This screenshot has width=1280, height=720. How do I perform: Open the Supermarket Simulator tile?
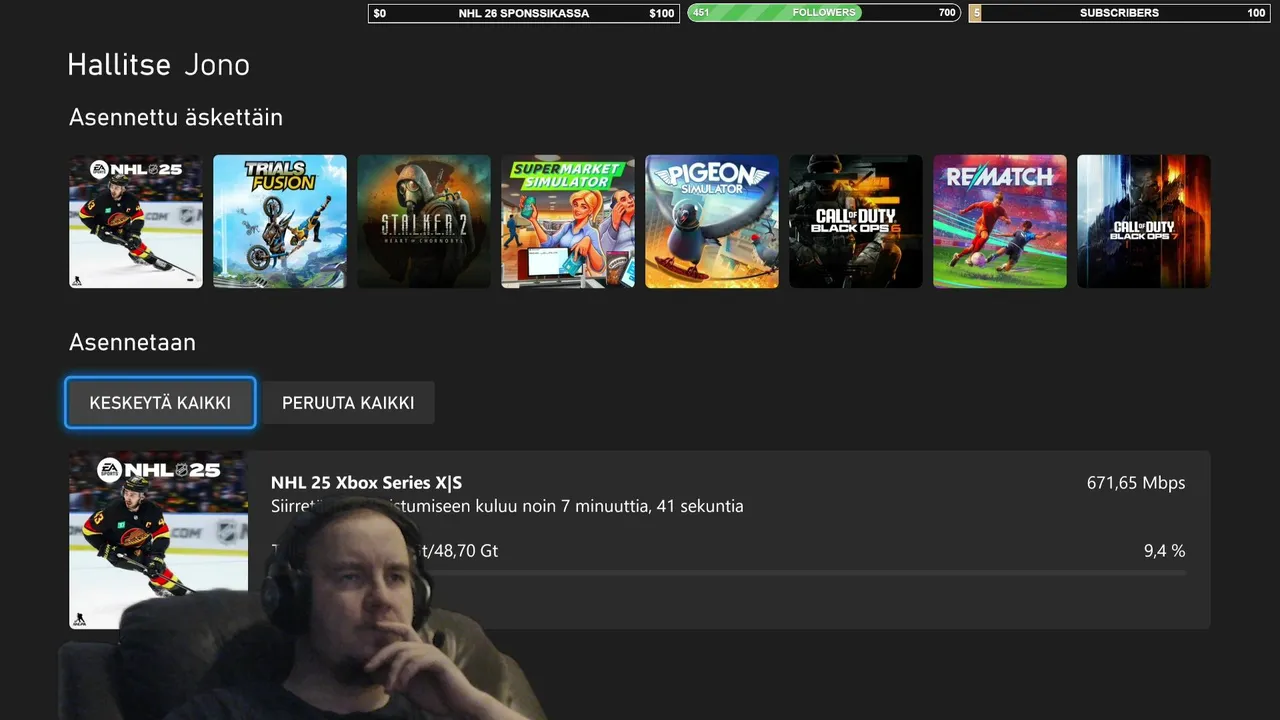568,221
